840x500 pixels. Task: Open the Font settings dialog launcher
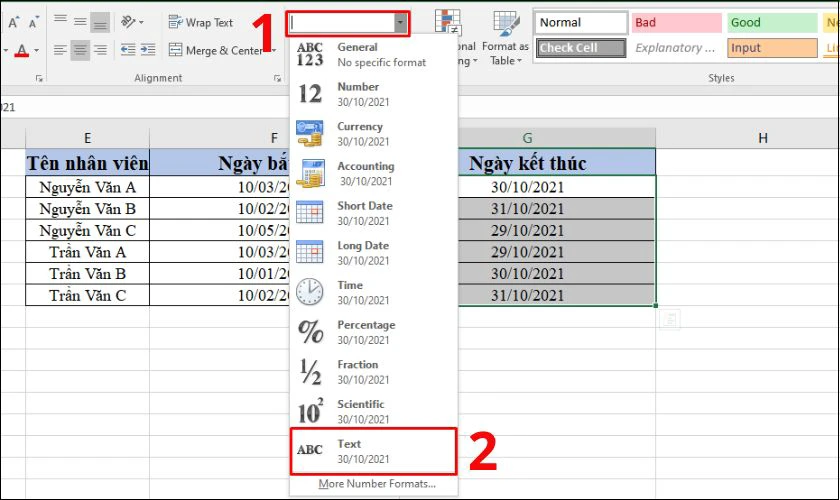point(39,78)
